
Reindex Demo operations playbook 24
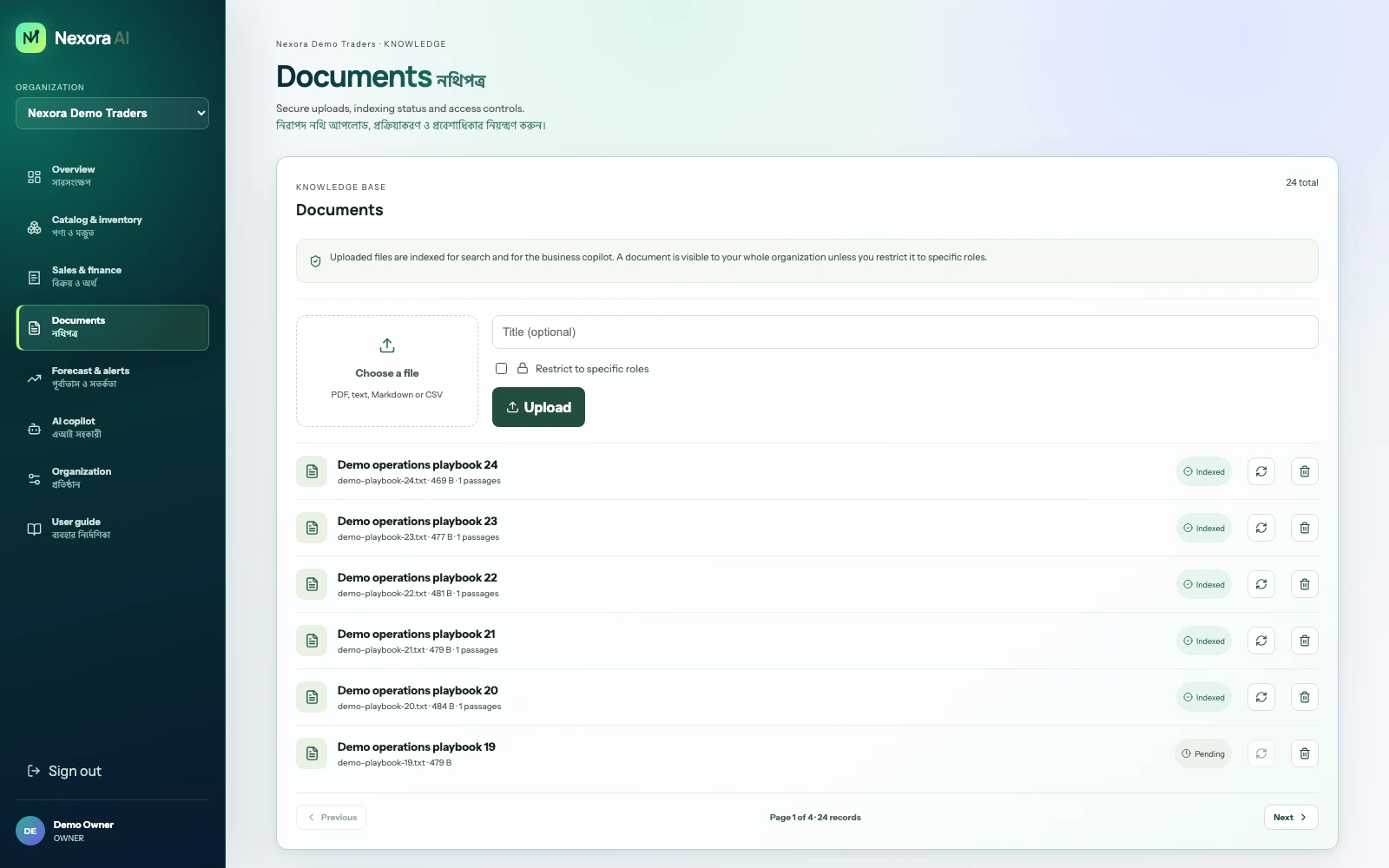point(1261,471)
